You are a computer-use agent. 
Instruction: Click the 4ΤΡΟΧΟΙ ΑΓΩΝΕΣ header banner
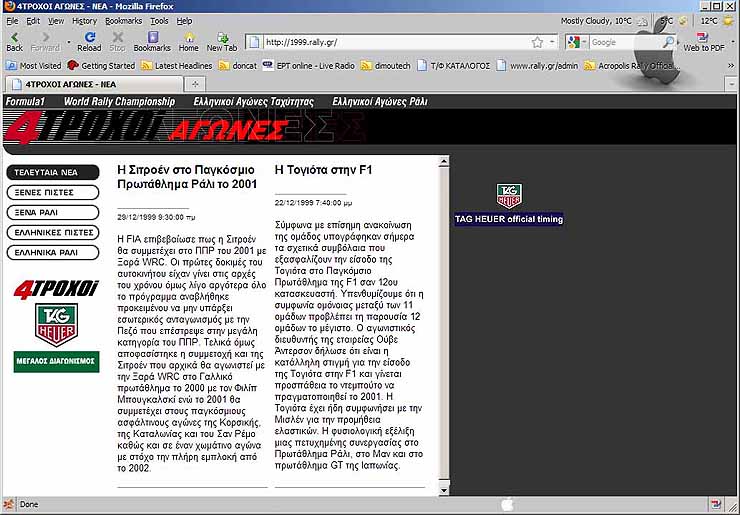pos(184,127)
